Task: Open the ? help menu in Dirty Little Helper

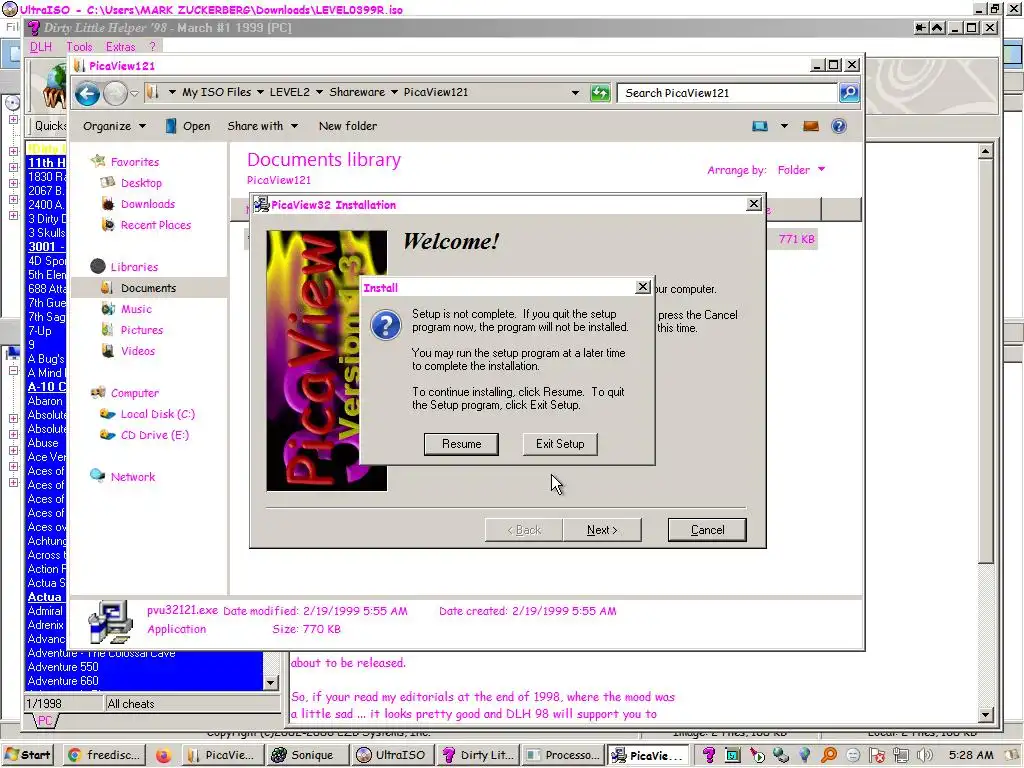Action: pyautogui.click(x=152, y=47)
